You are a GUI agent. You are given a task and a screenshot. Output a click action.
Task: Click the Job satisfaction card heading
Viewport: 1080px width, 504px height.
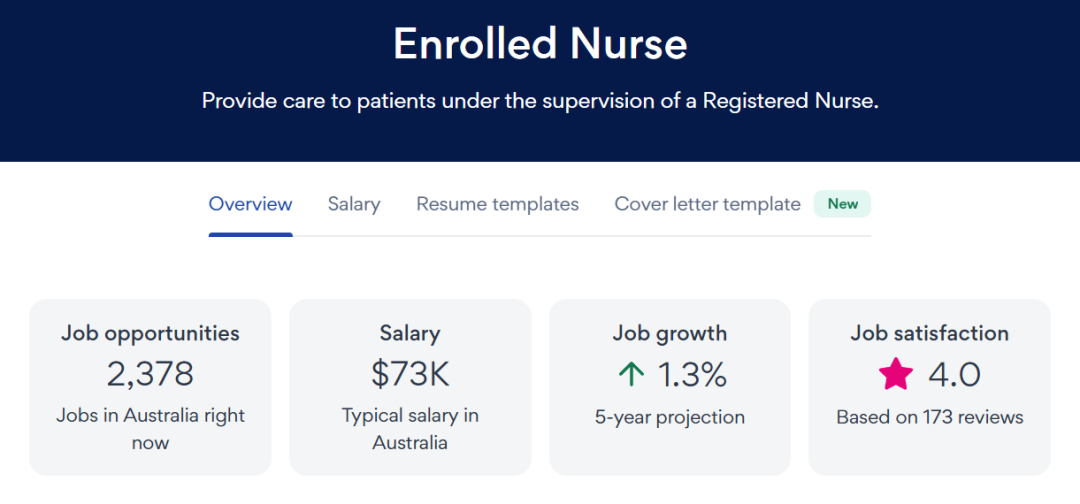(930, 333)
